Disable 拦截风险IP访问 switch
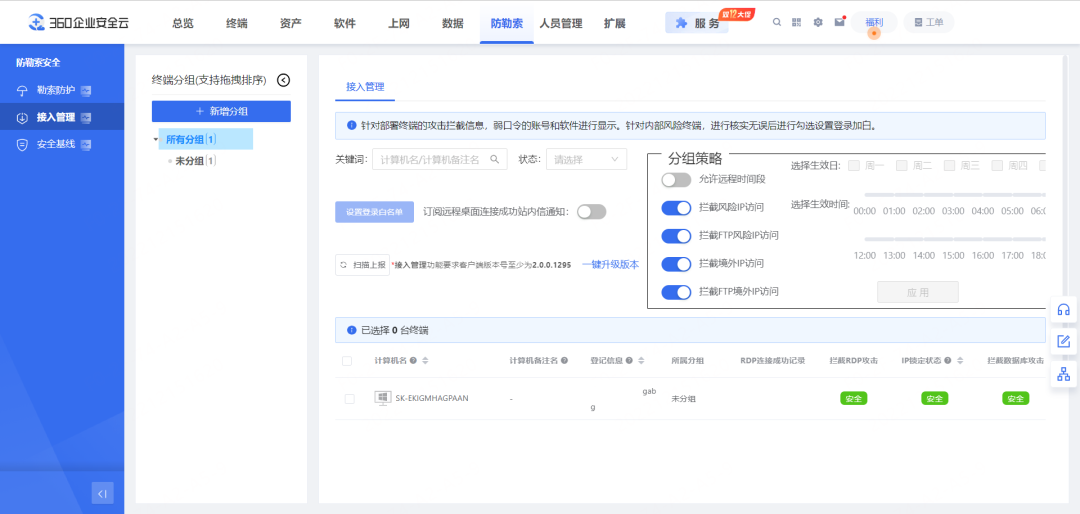1080x514 pixels. 677,208
